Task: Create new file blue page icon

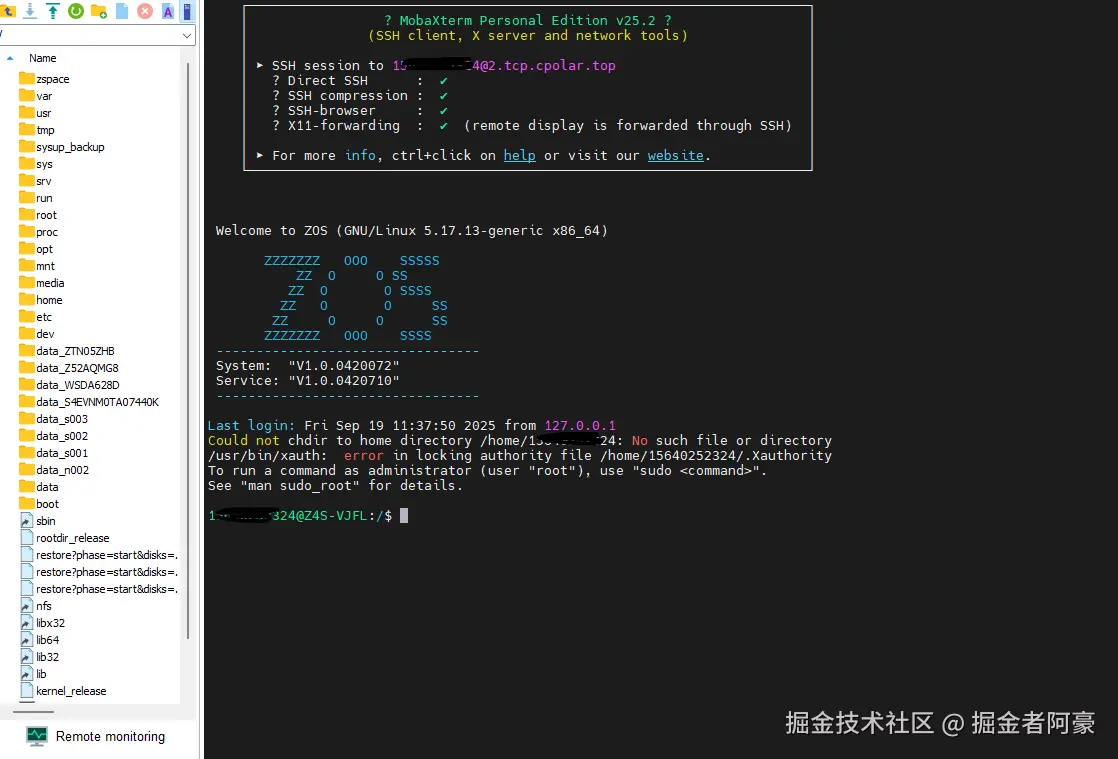Action: [122, 11]
